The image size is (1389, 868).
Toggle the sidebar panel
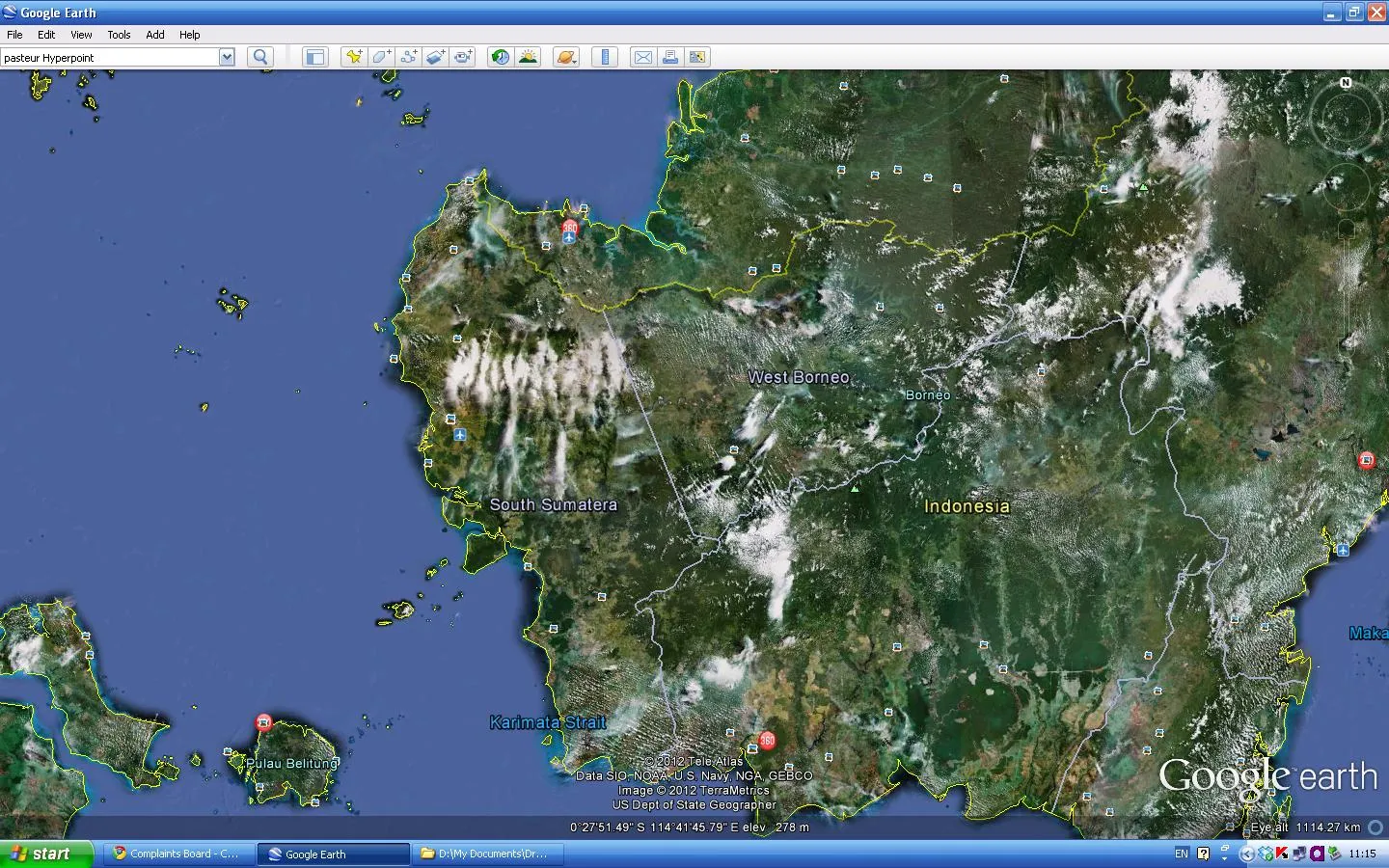314,57
